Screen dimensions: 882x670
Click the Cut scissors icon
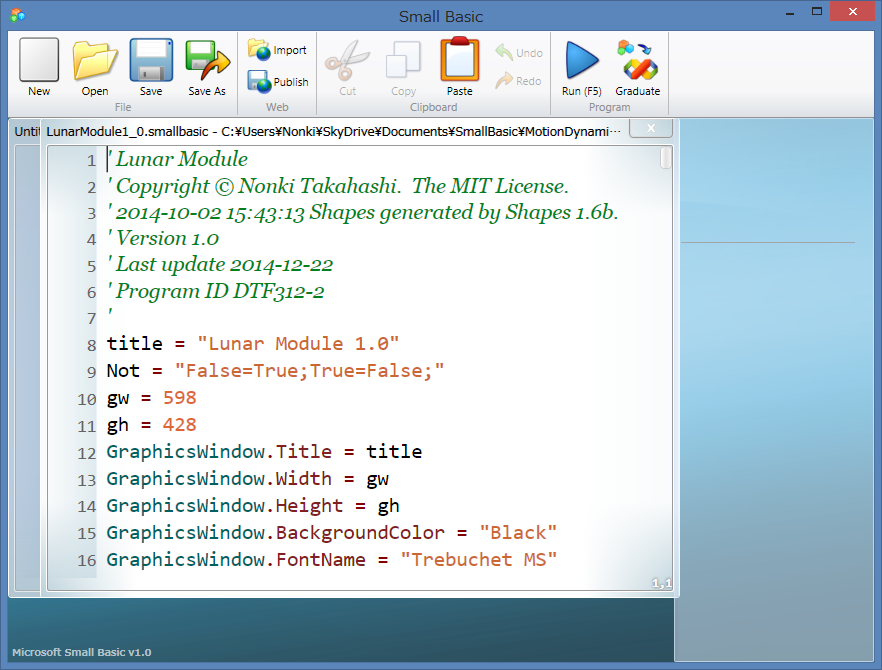(347, 61)
